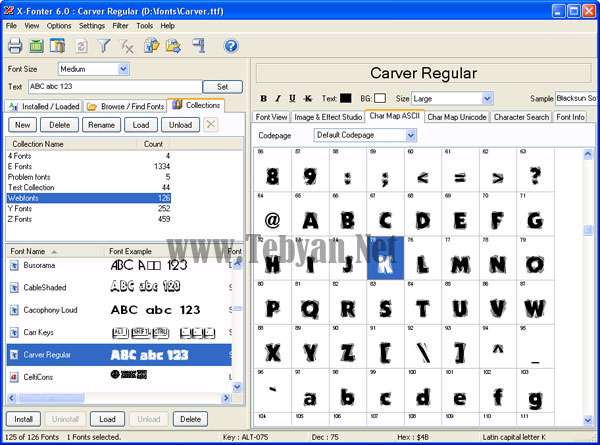Open Help with the blue question icon
This screenshot has height=445, width=600.
[231, 46]
